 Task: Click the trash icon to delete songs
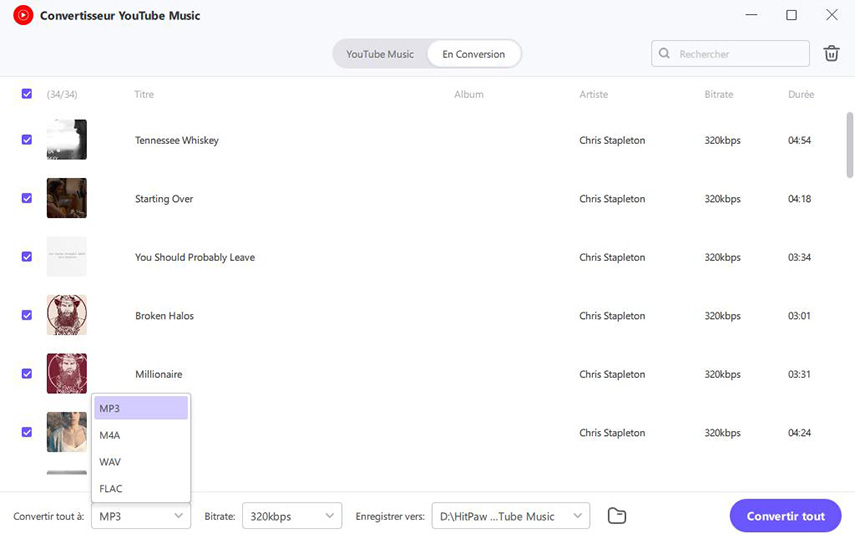tap(831, 54)
